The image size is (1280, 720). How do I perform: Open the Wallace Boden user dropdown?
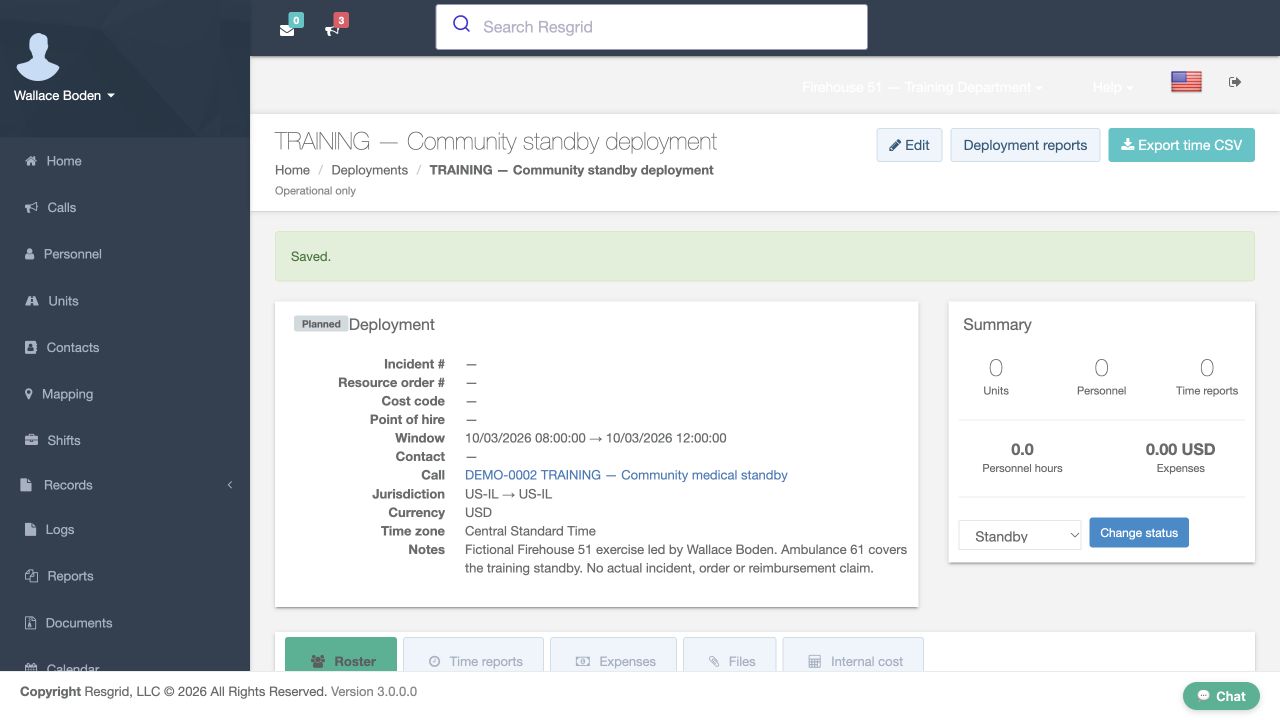pyautogui.click(x=64, y=96)
